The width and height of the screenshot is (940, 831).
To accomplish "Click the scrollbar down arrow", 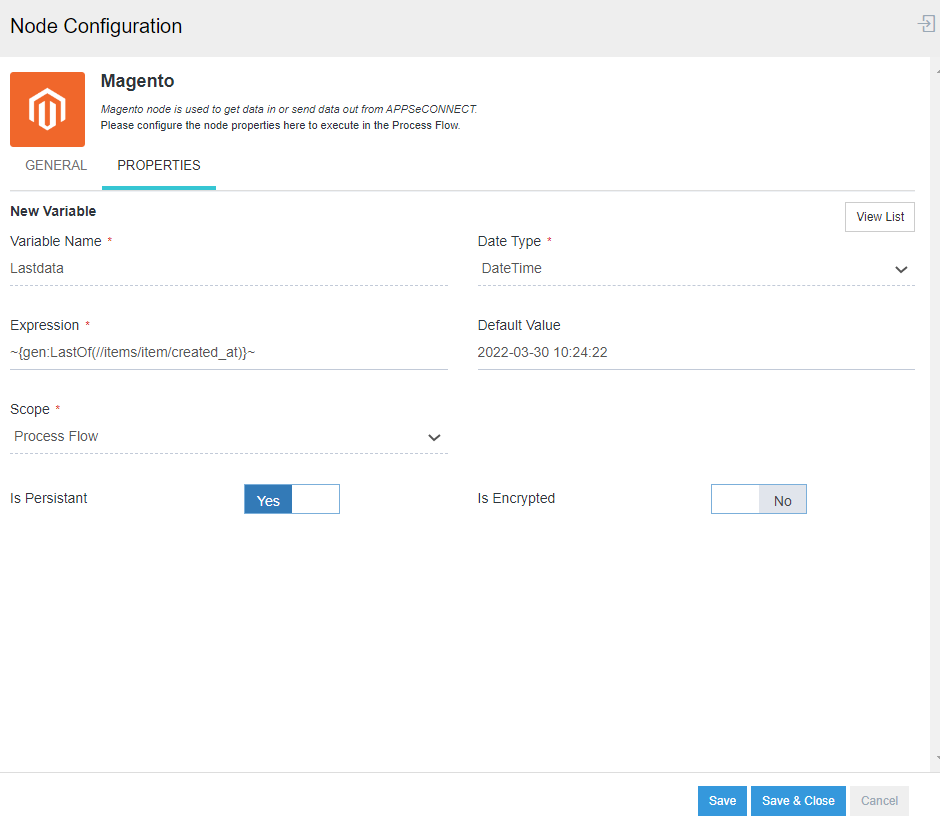I will tap(935, 760).
